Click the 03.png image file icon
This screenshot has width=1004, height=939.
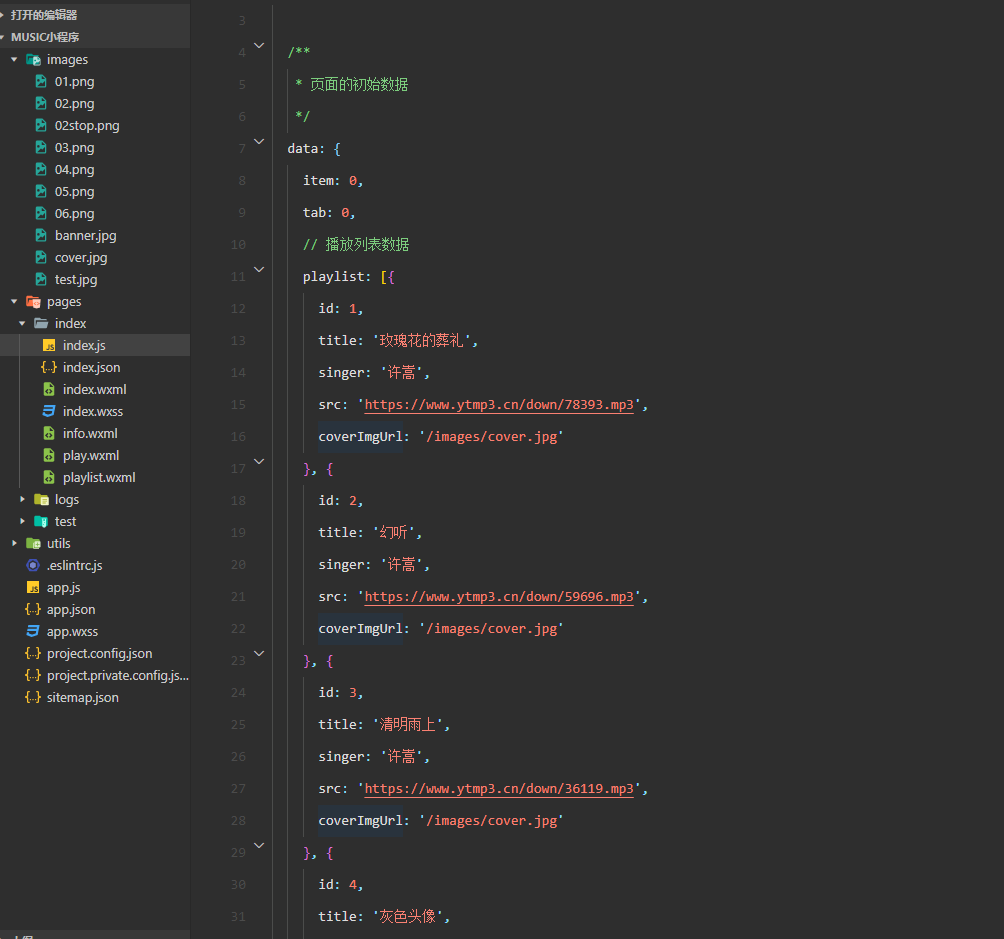41,147
